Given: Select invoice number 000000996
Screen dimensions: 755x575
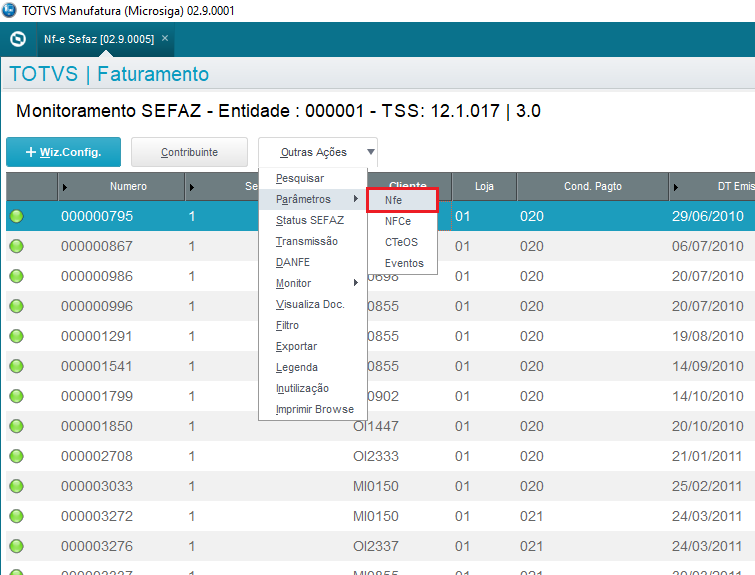Looking at the screenshot, I should click(x=97, y=306).
